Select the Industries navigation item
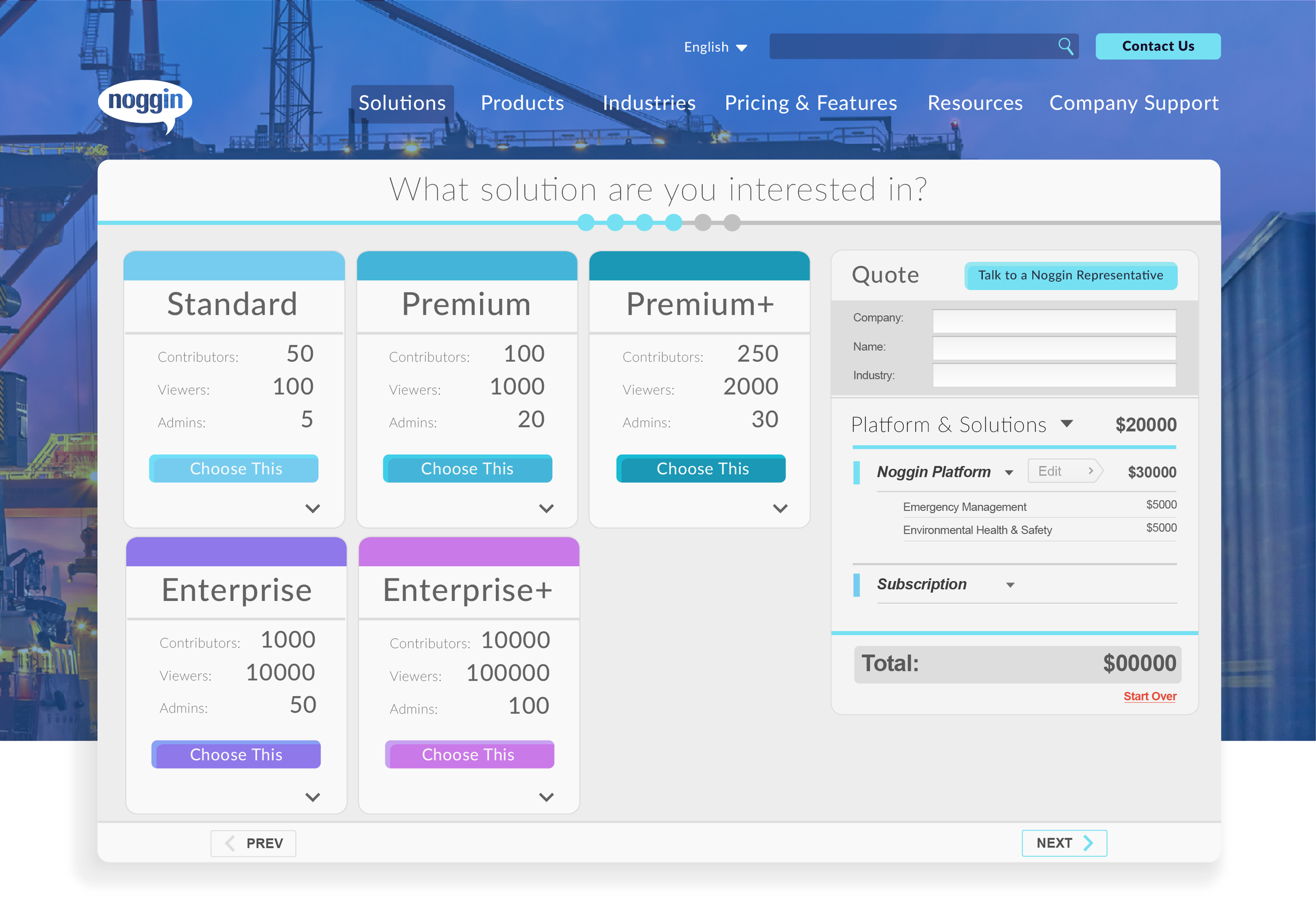Viewport: 1316px width, 921px height. click(649, 103)
